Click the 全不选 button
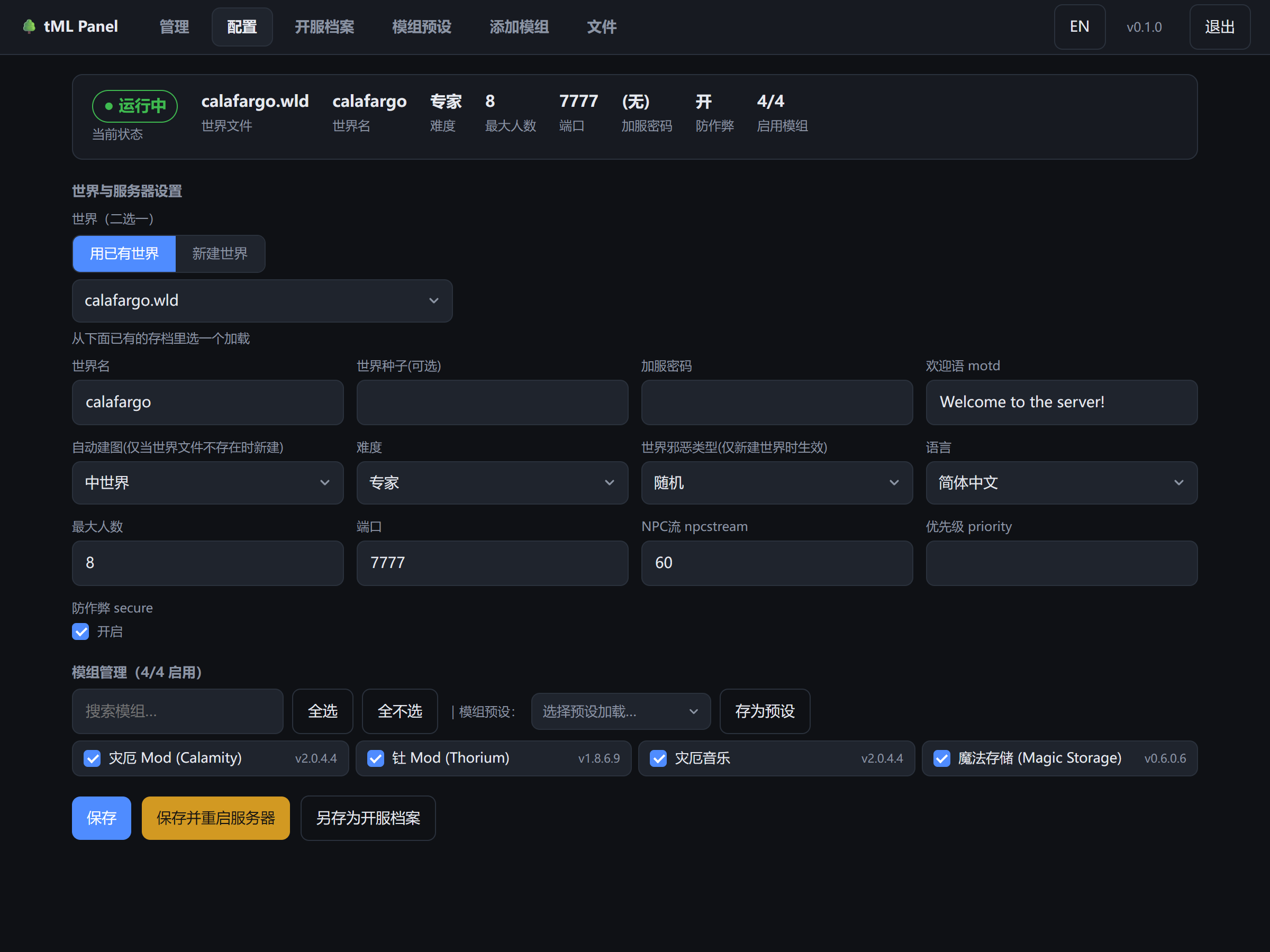 pyautogui.click(x=400, y=711)
